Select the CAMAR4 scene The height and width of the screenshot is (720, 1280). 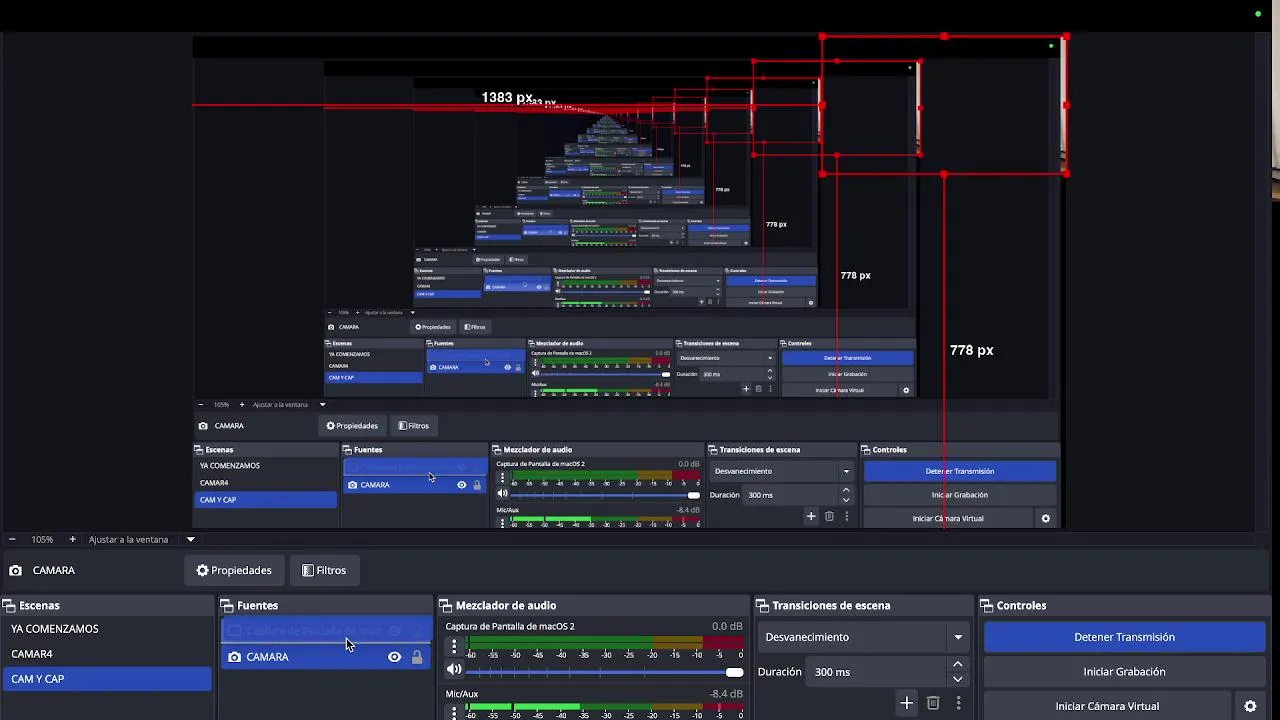coord(107,654)
